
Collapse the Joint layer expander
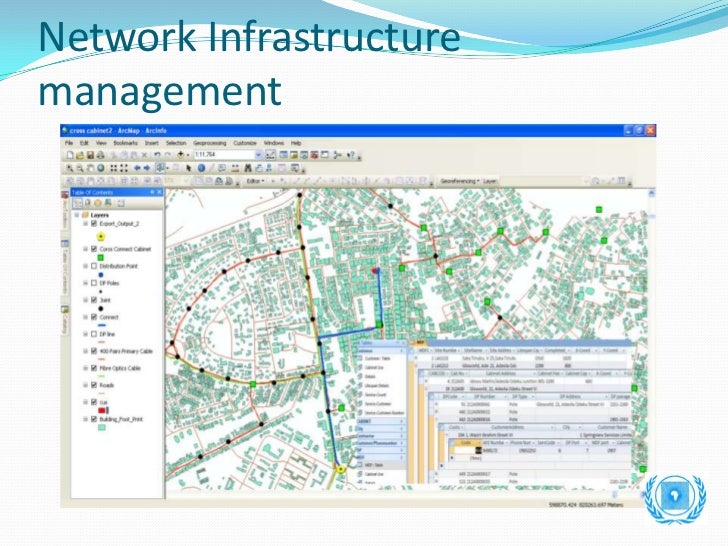[85, 300]
